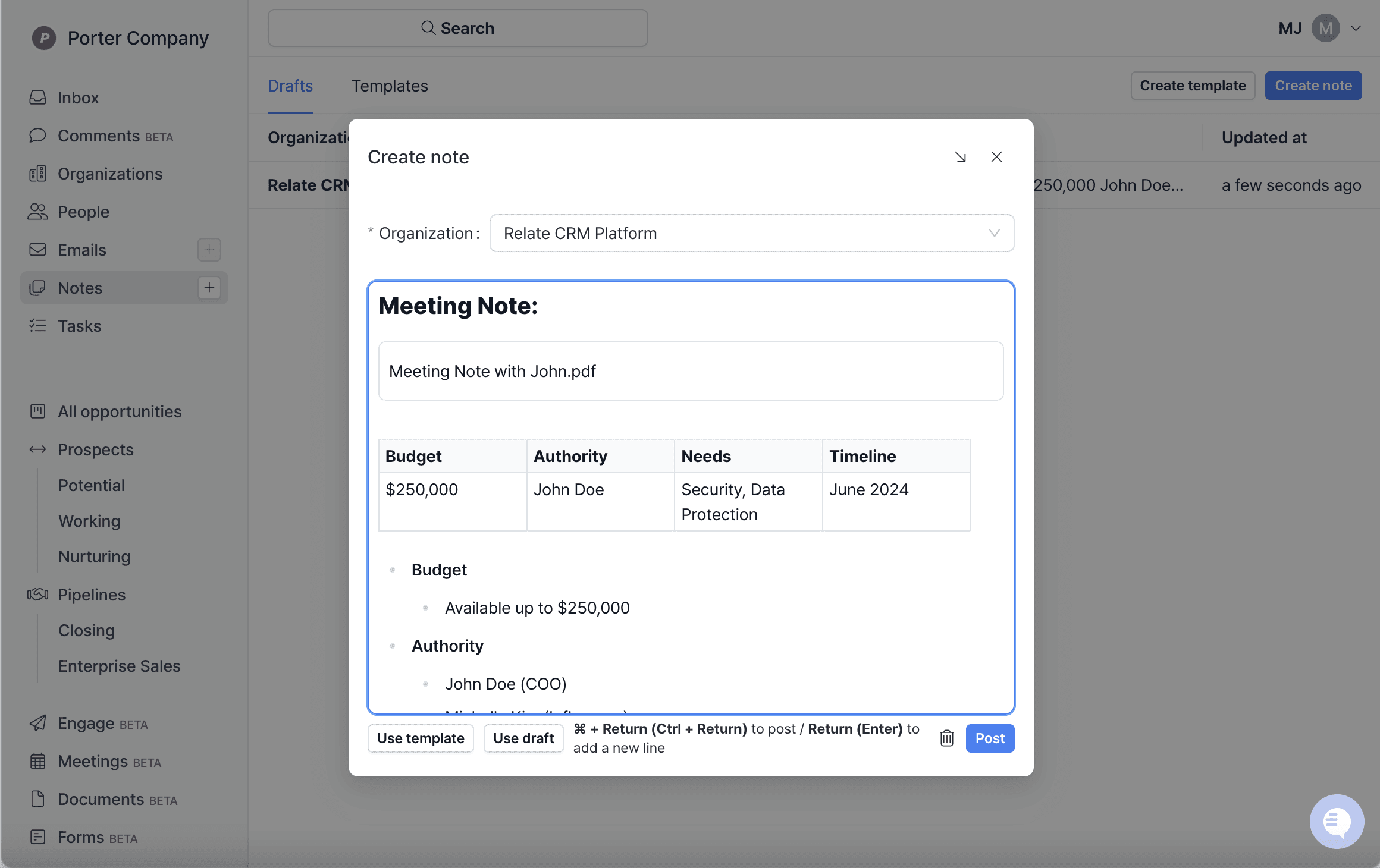The image size is (1380, 868).
Task: Open the Organization dropdown selector
Action: [x=751, y=233]
